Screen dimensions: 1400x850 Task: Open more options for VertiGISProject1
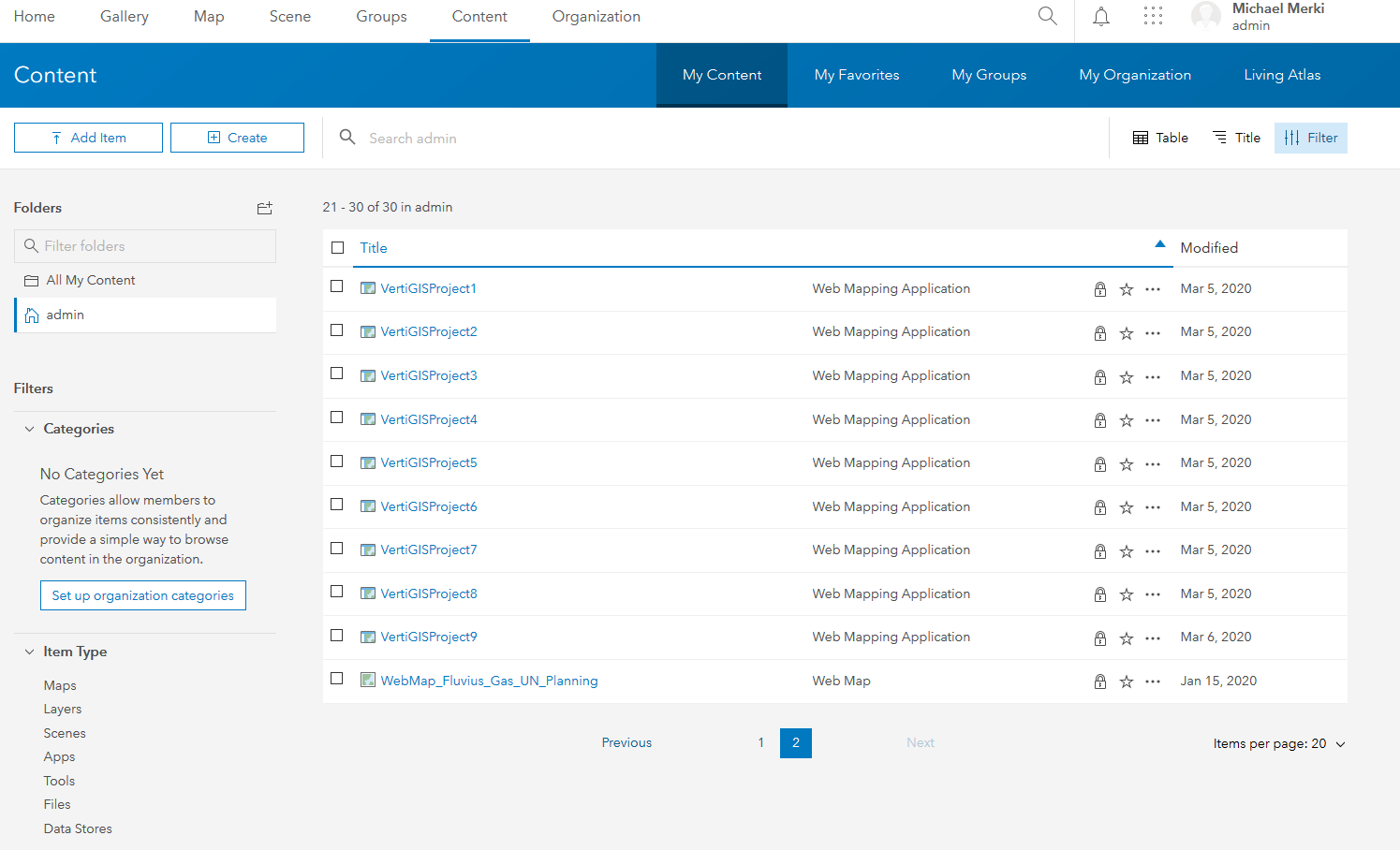click(1153, 289)
